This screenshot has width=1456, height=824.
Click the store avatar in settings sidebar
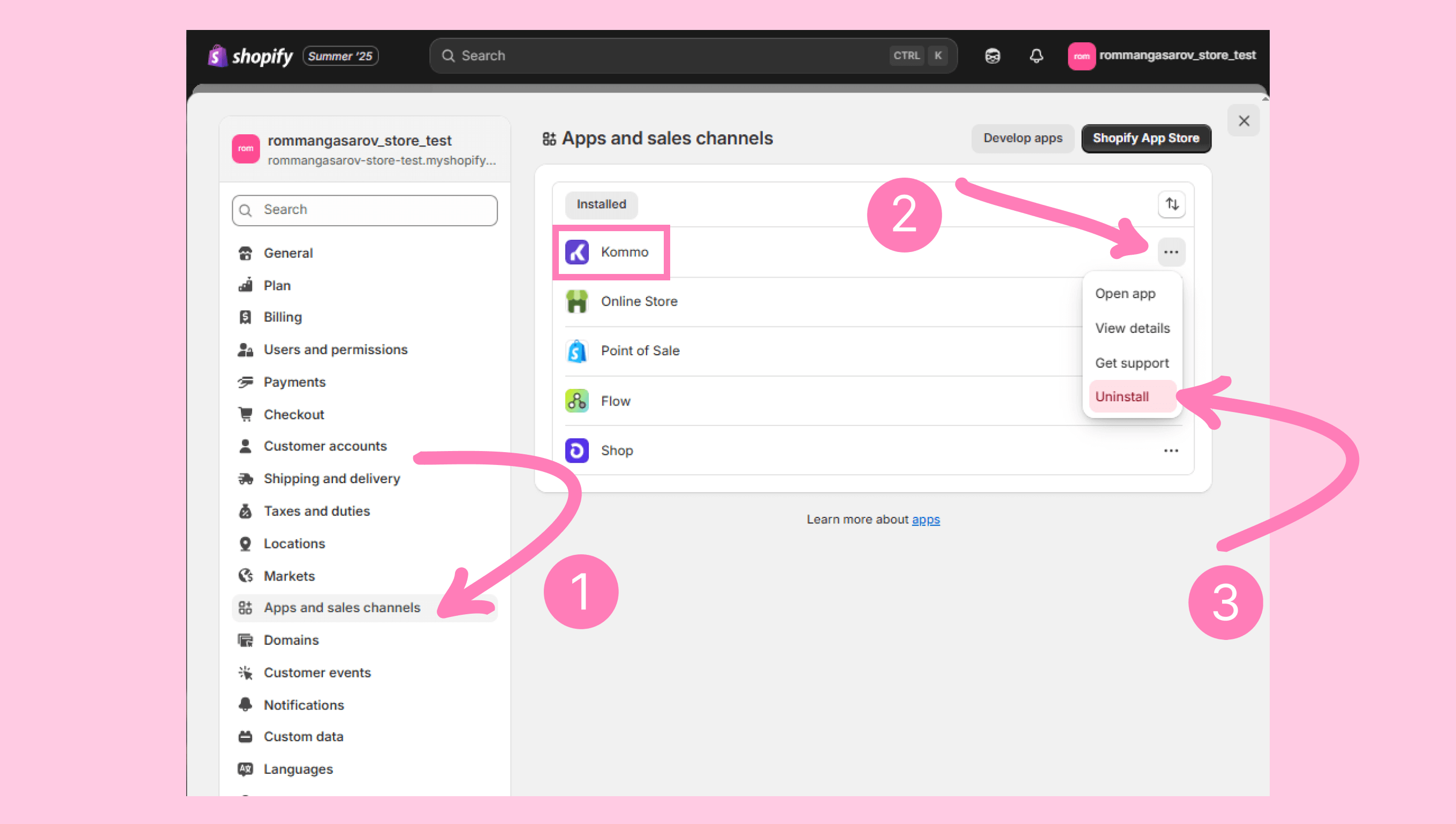pos(246,149)
